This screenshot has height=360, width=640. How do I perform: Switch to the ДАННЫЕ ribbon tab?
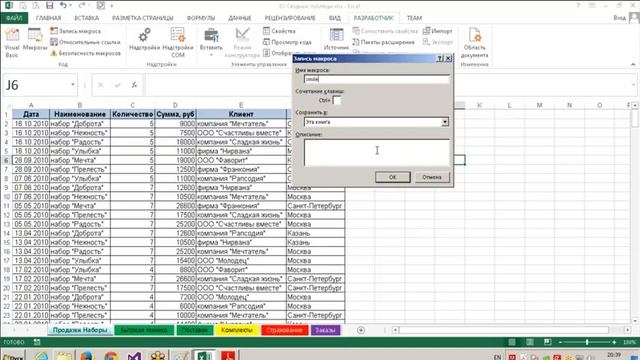[x=240, y=18]
